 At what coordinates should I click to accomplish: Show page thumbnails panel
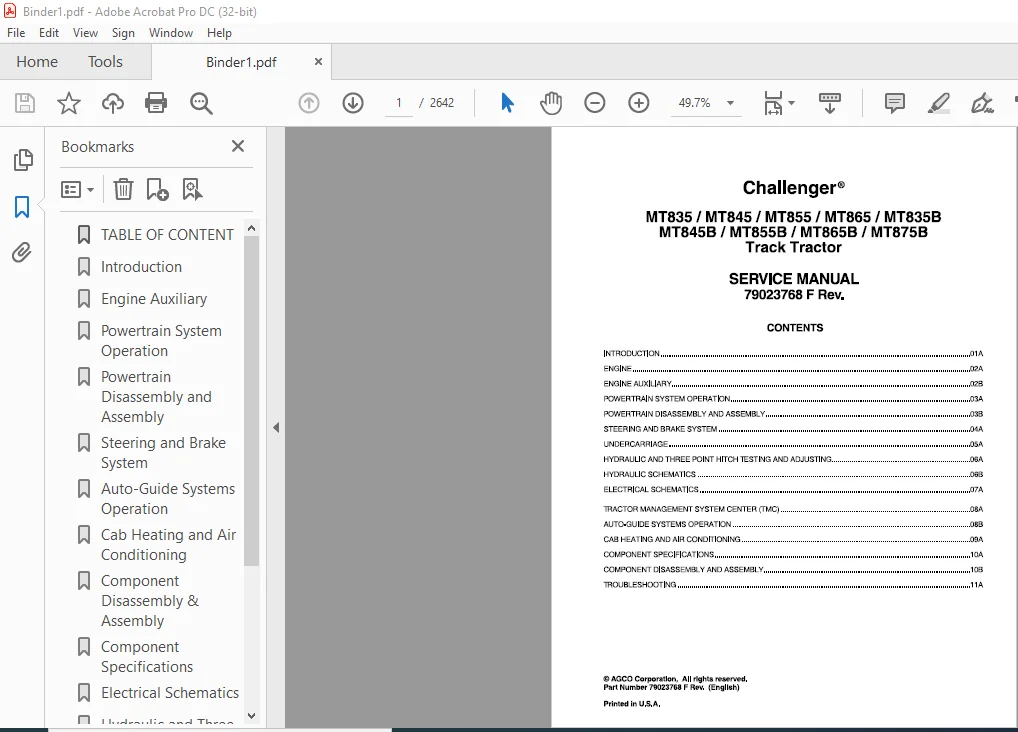click(x=23, y=160)
